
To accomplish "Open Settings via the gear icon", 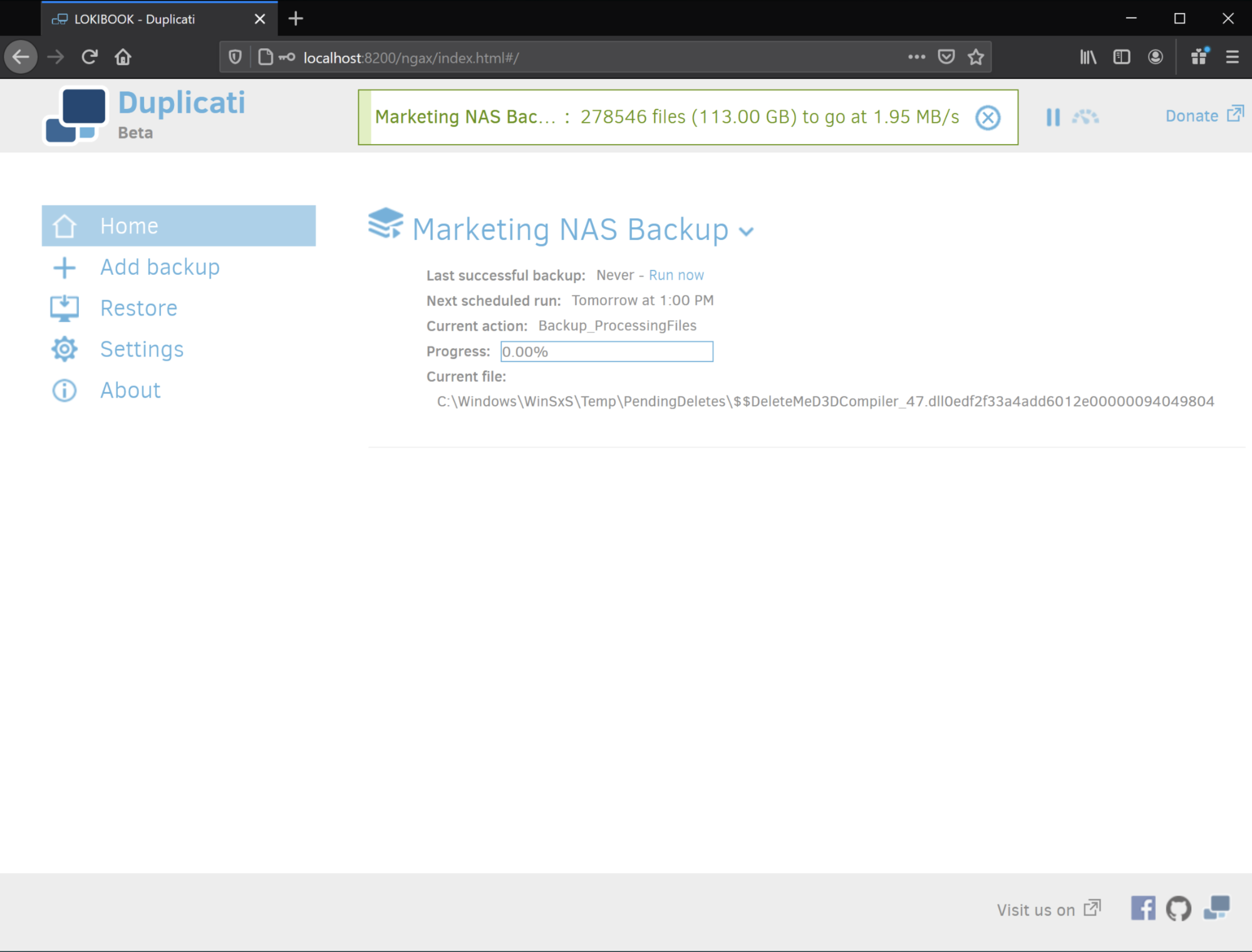I will (x=64, y=349).
